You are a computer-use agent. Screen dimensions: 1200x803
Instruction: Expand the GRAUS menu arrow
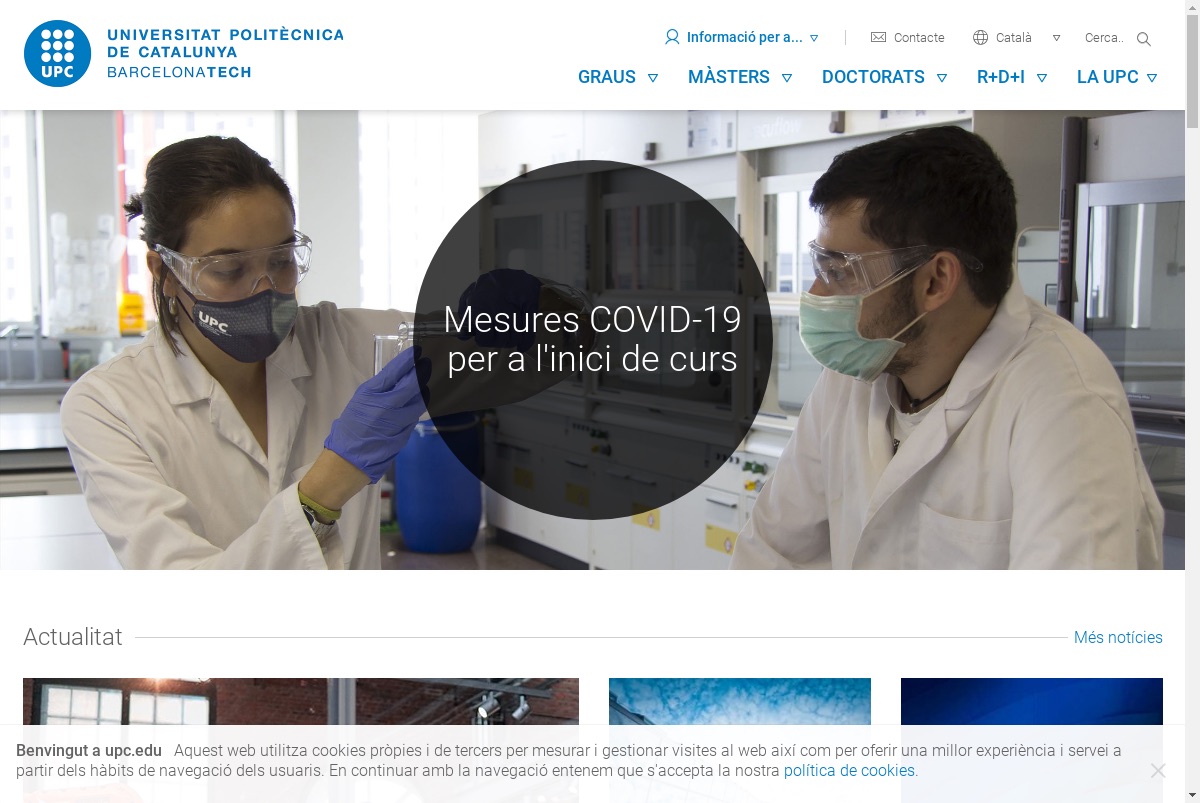[x=653, y=77]
